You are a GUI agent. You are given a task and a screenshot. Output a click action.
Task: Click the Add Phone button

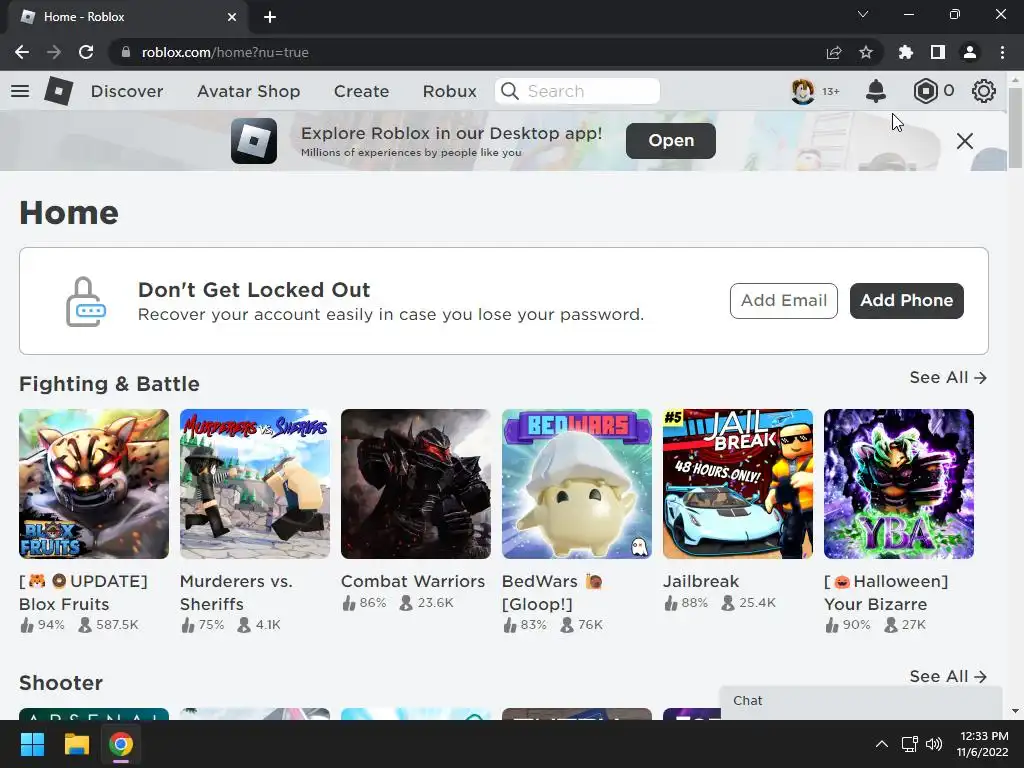[906, 300]
